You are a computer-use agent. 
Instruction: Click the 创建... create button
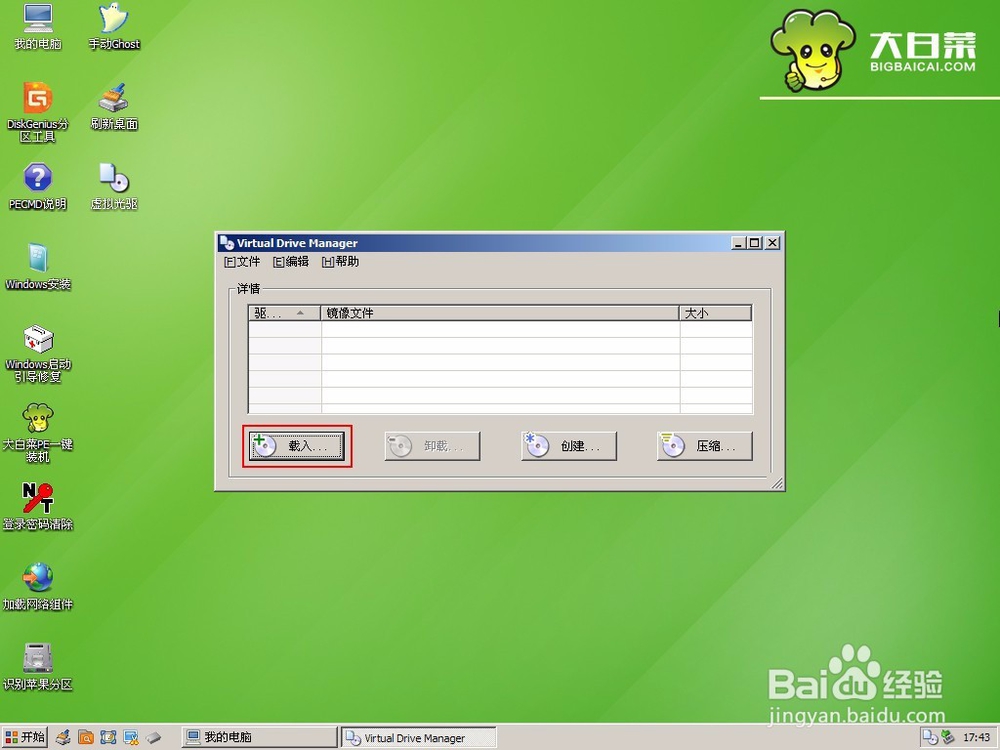coord(569,446)
